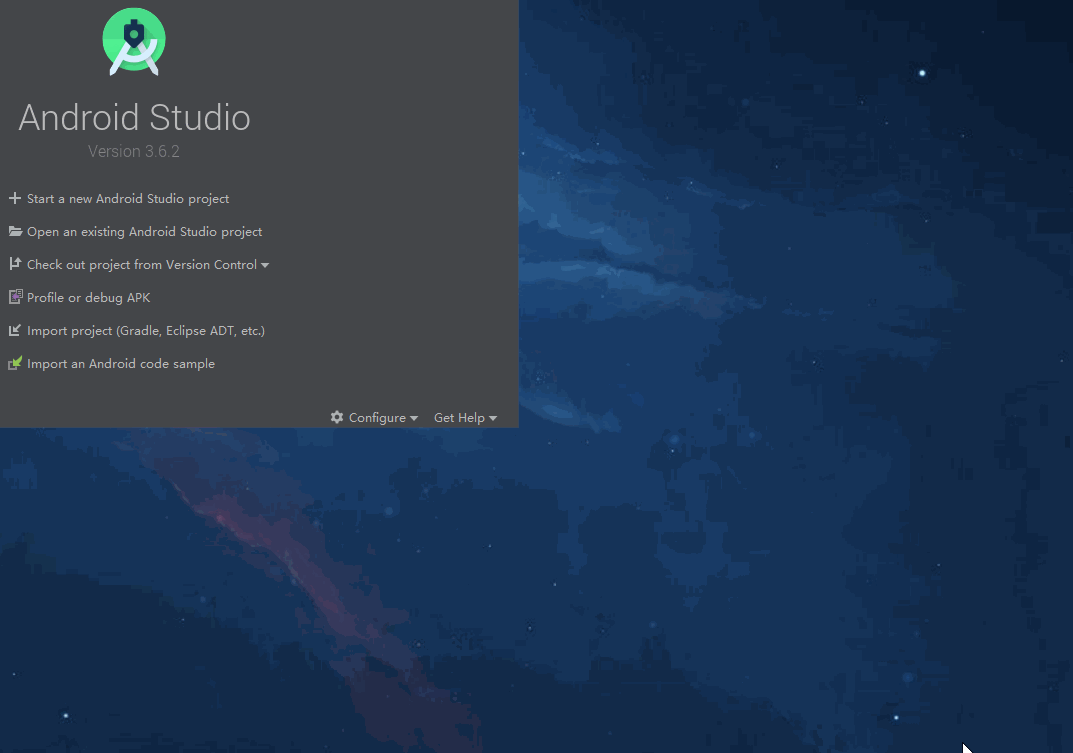Click the Android Studio title text
This screenshot has width=1073, height=753.
(x=134, y=117)
